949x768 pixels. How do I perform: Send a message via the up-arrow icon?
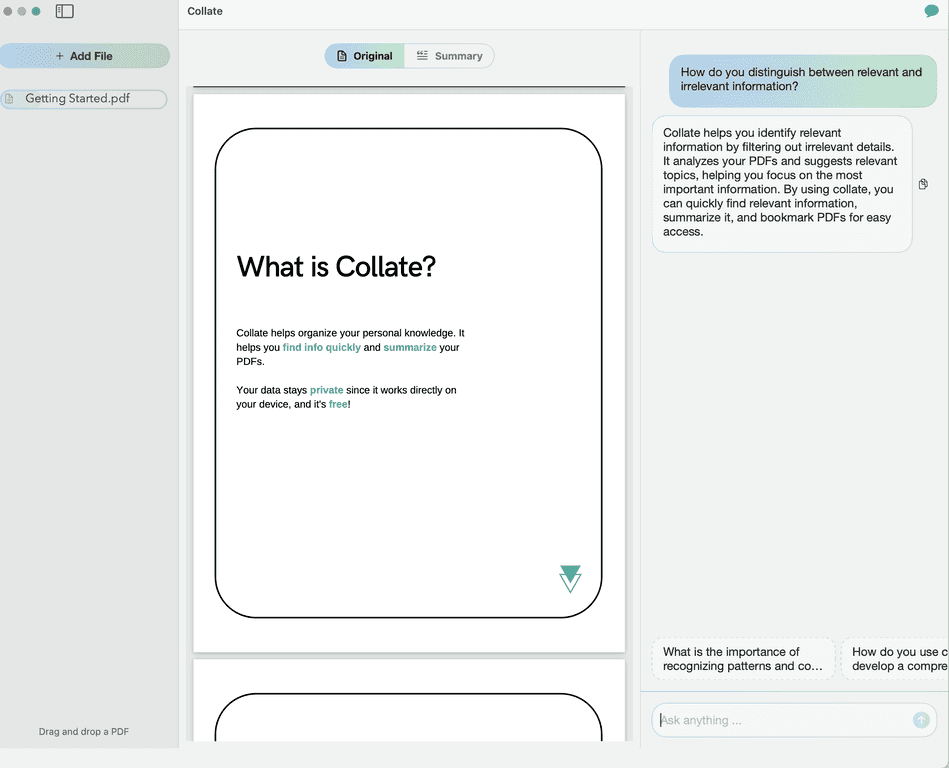point(921,720)
